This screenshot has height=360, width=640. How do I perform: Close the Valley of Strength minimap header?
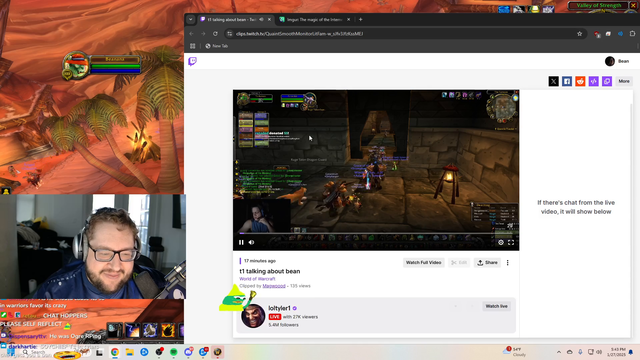click(x=633, y=5)
